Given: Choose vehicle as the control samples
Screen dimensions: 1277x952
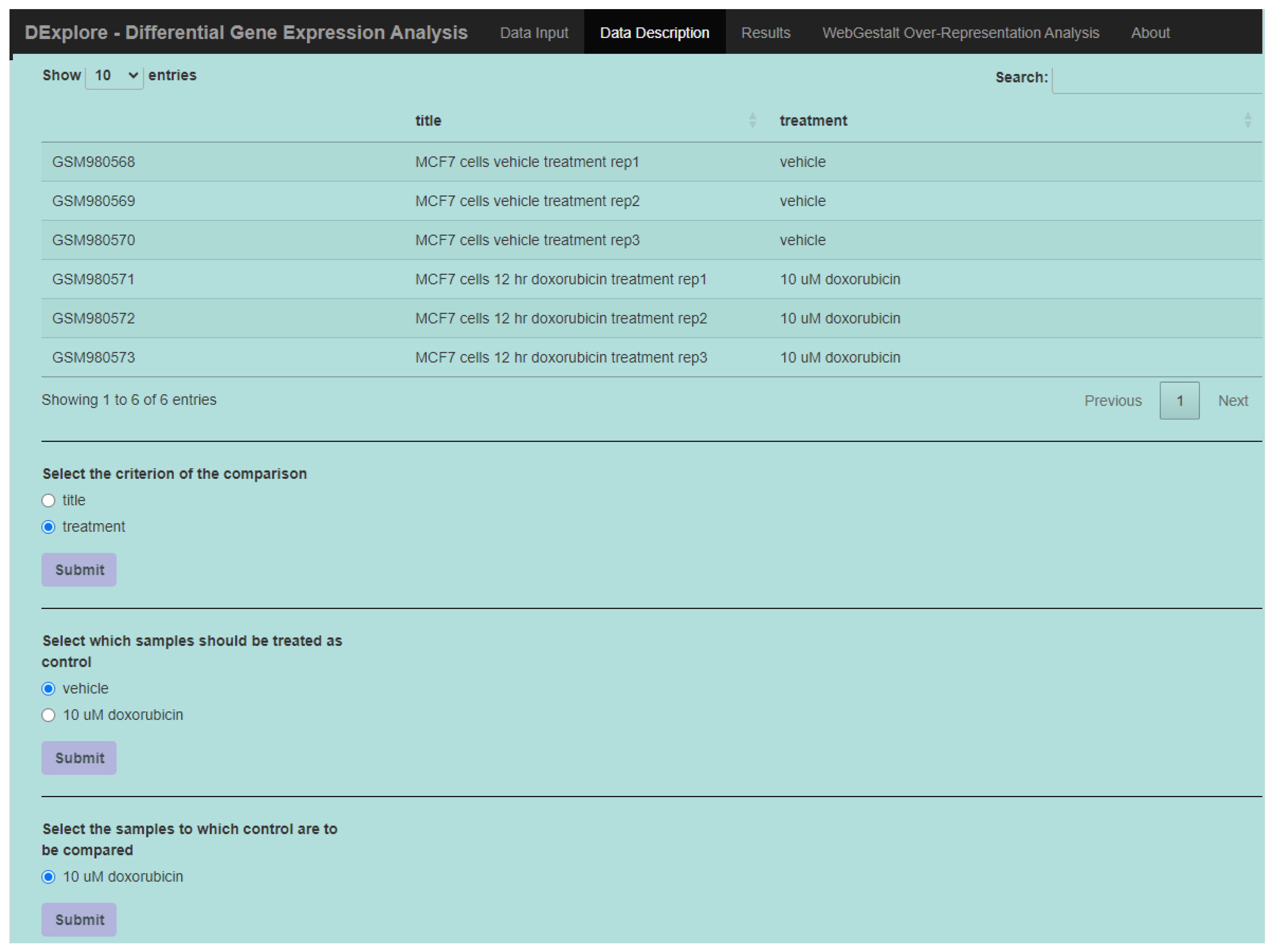Looking at the screenshot, I should (x=49, y=689).
